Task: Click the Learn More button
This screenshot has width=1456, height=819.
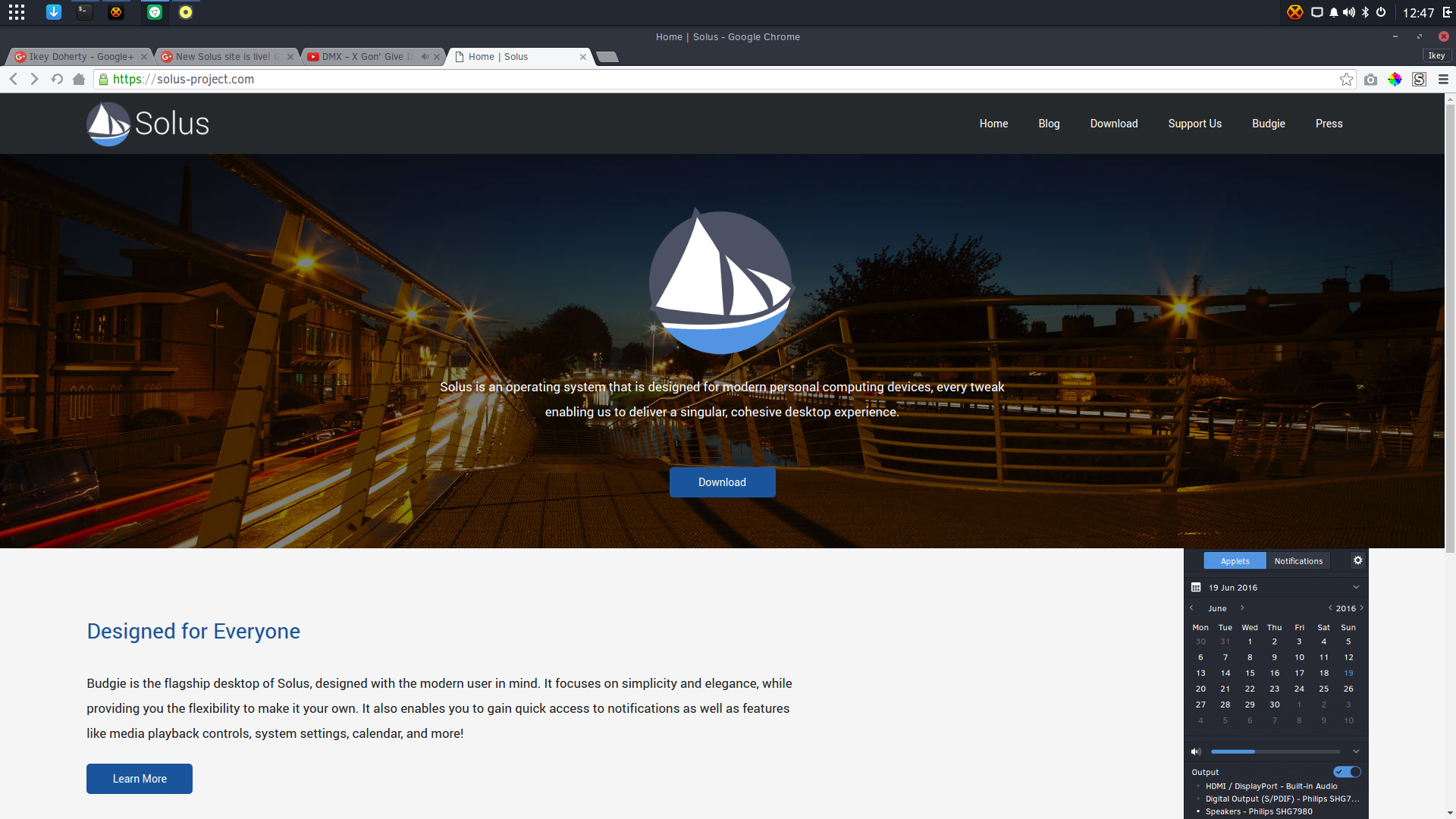Action: point(140,779)
